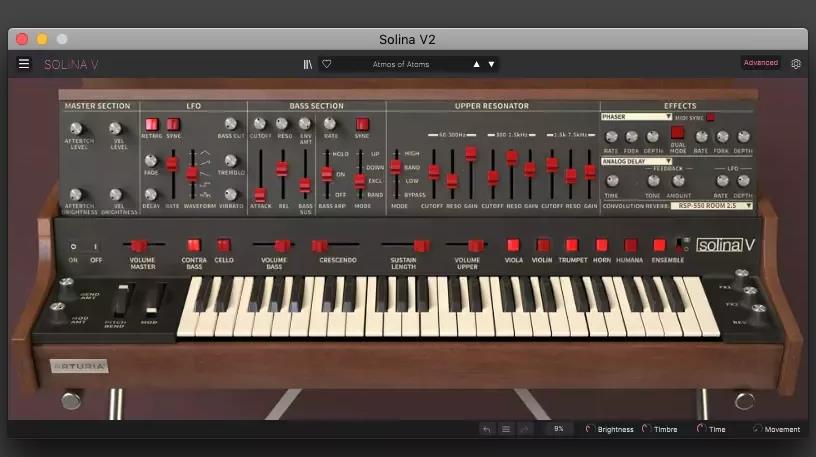Click the LFO Waveform selector slider

[x=192, y=174]
